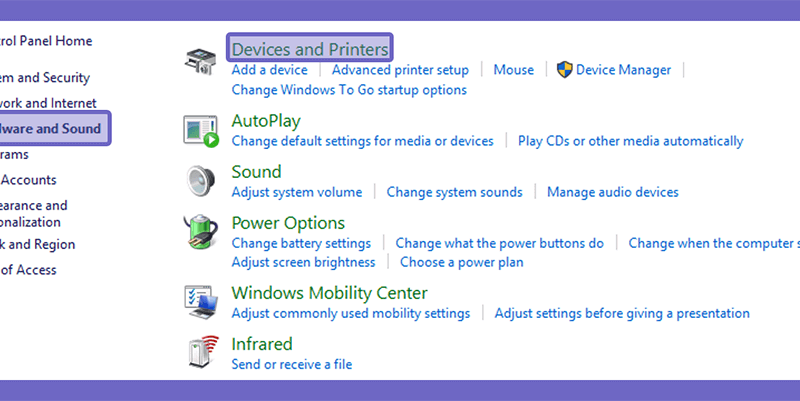Click the AutoPlay icon
Image resolution: width=800 pixels, height=401 pixels.
201,132
